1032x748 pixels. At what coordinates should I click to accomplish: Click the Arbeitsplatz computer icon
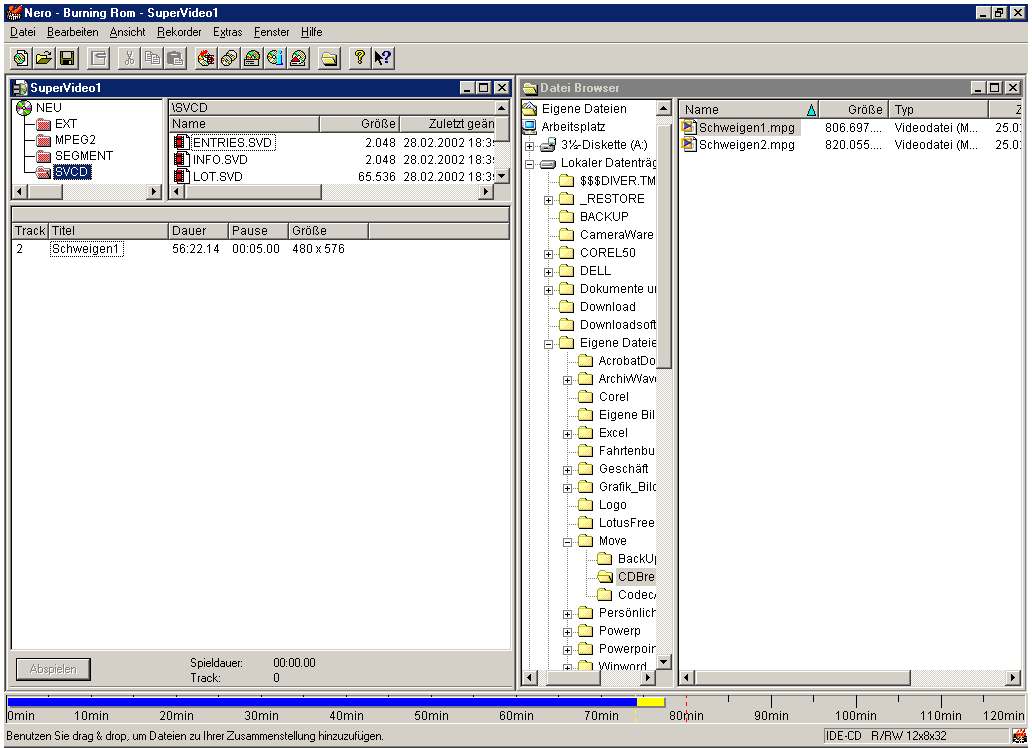[x=530, y=126]
